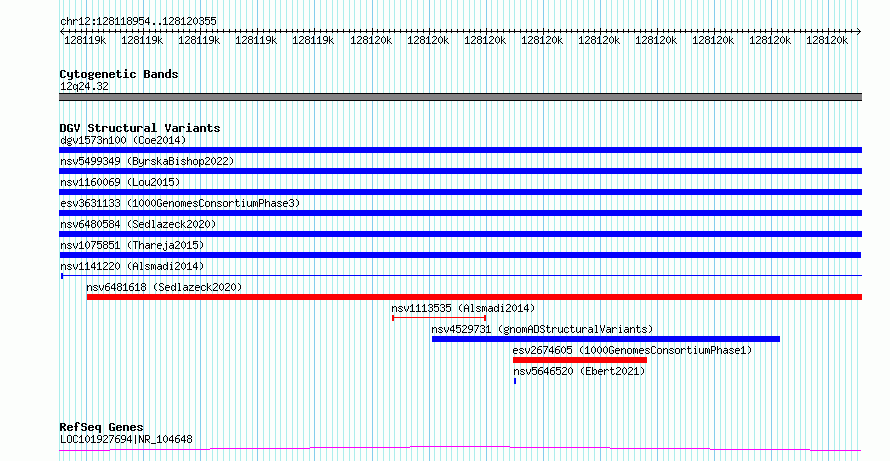The width and height of the screenshot is (890, 461).
Task: Click the Cytogenetic Bands track title
Action: [119, 74]
